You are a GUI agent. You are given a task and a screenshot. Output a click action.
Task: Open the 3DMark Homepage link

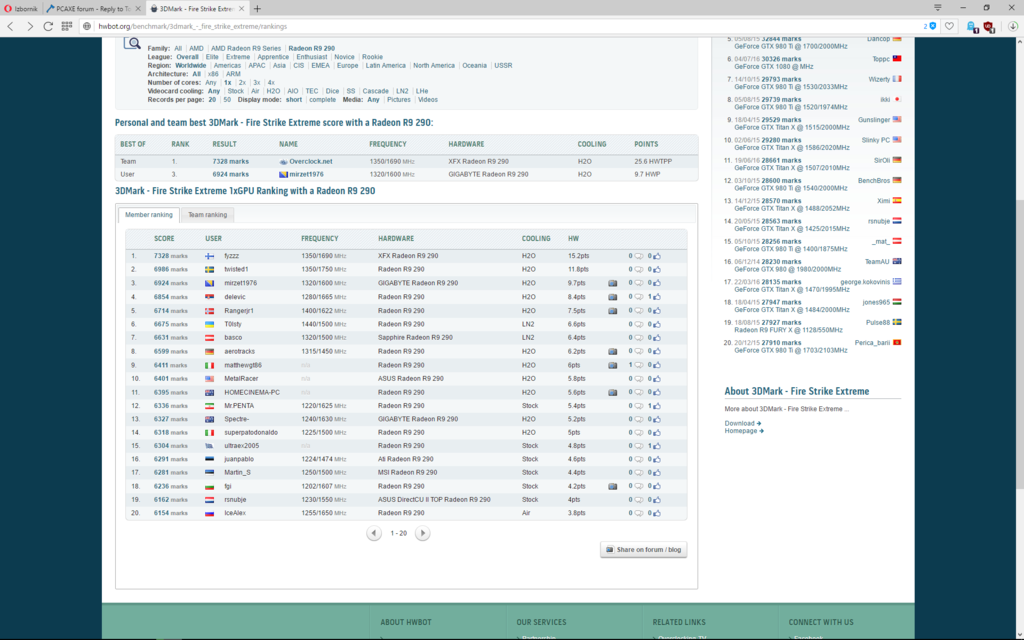pos(744,431)
